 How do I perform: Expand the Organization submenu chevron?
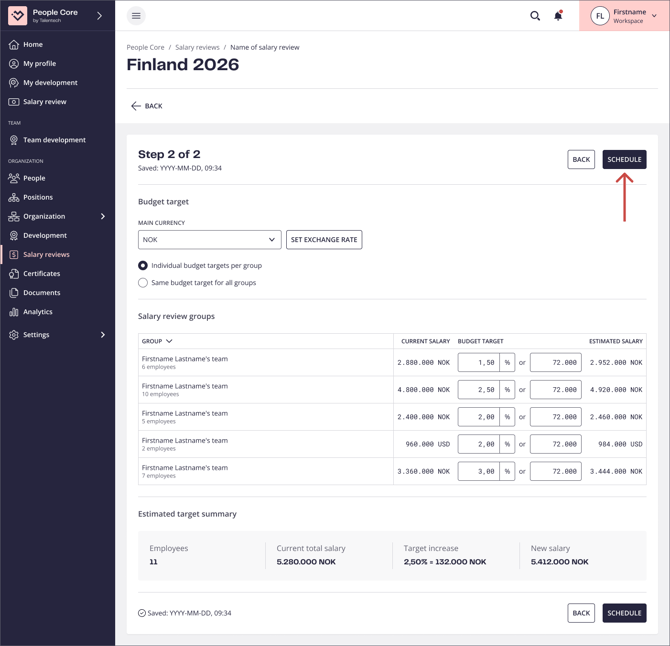[102, 216]
